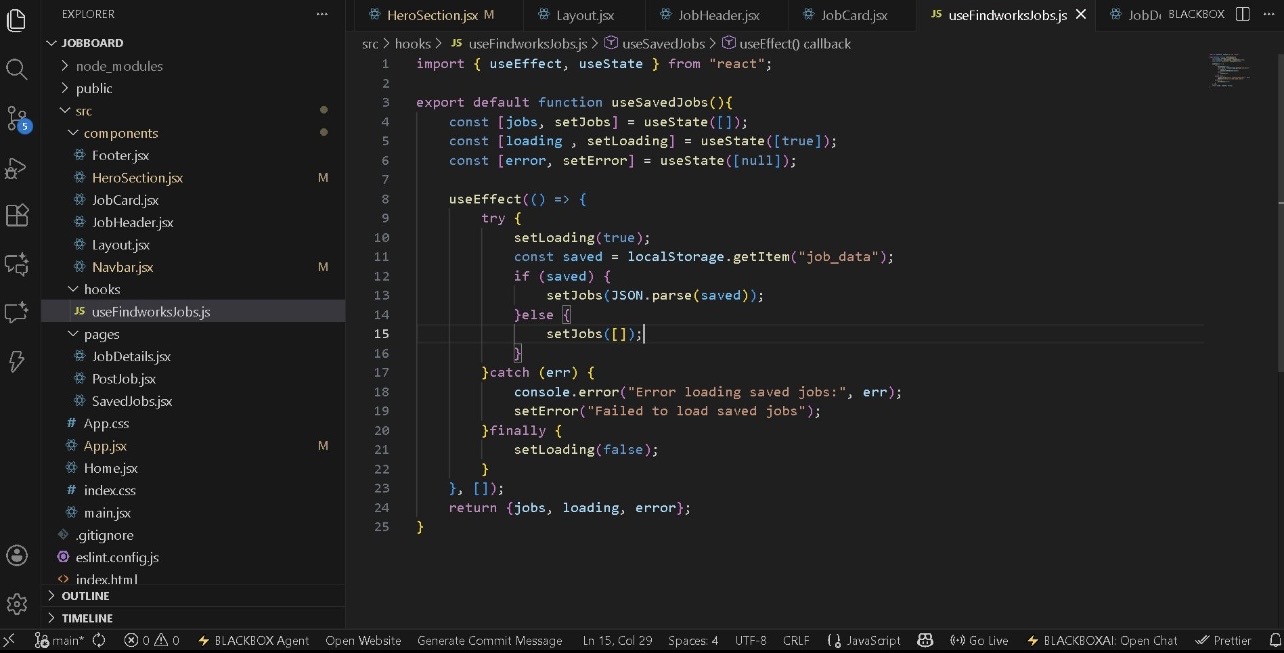Open eslint.config.js in explorer
The width and height of the screenshot is (1284, 653).
(192, 558)
